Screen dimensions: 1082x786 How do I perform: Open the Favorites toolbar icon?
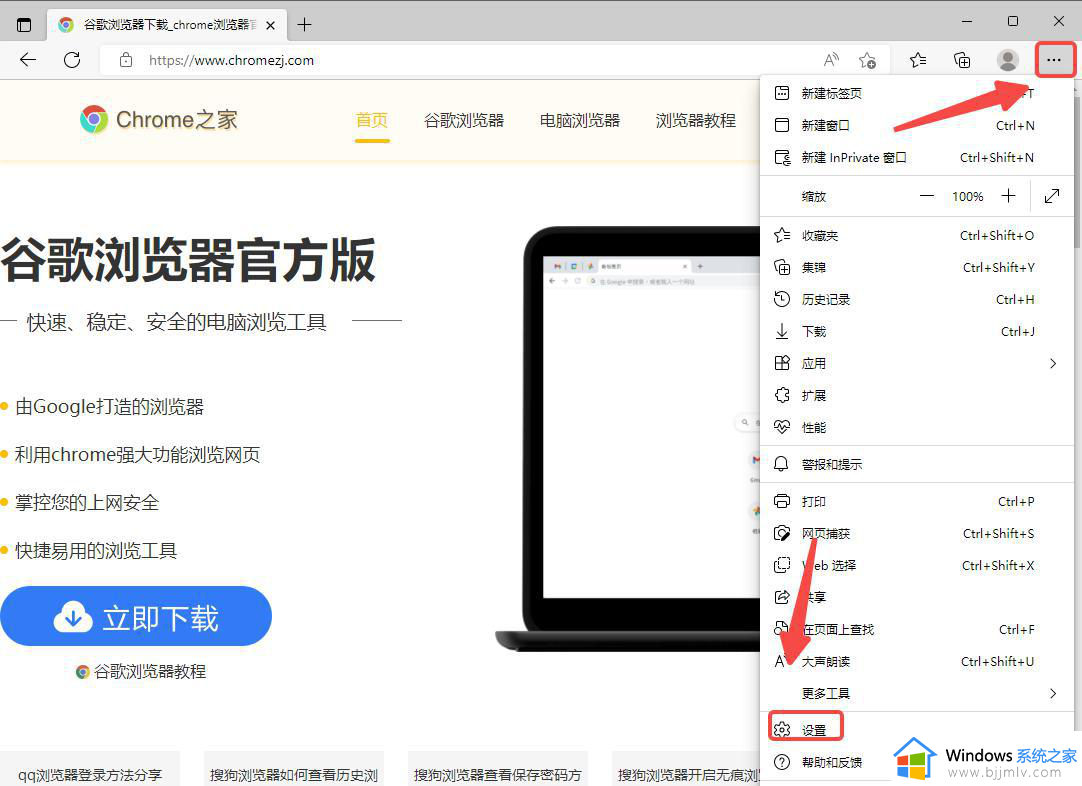(x=918, y=60)
